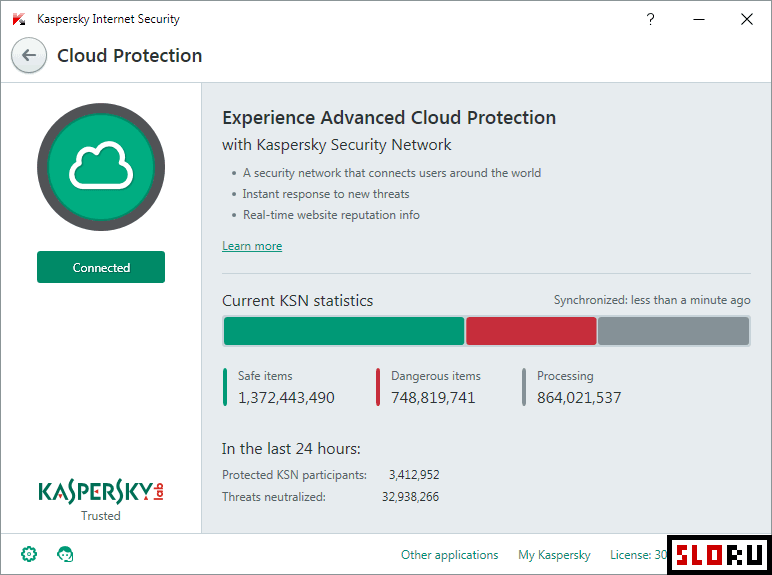Click the back arrow button
This screenshot has height=575, width=772.
tap(28, 56)
